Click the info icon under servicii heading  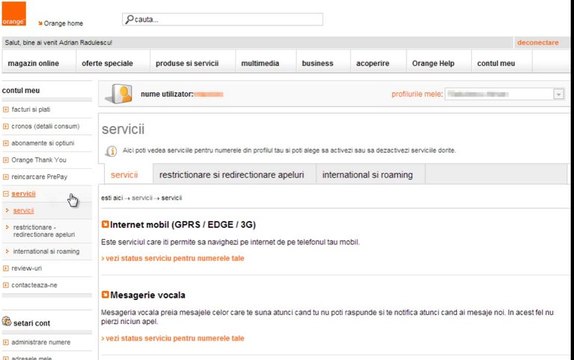[111, 151]
